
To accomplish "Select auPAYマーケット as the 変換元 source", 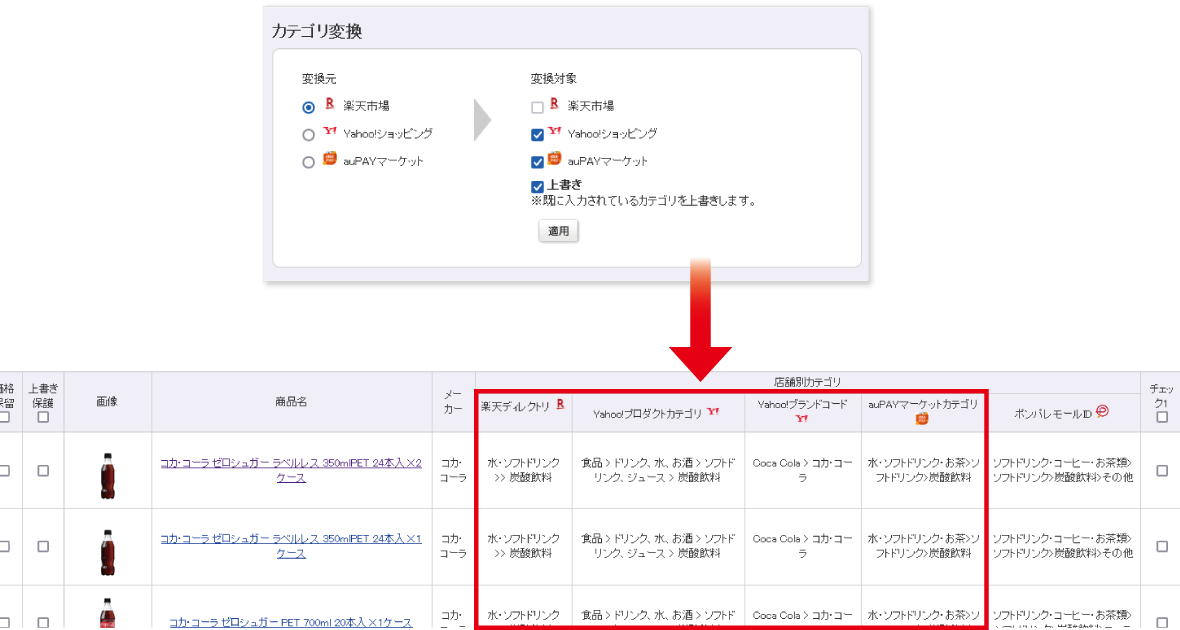I will coord(309,162).
